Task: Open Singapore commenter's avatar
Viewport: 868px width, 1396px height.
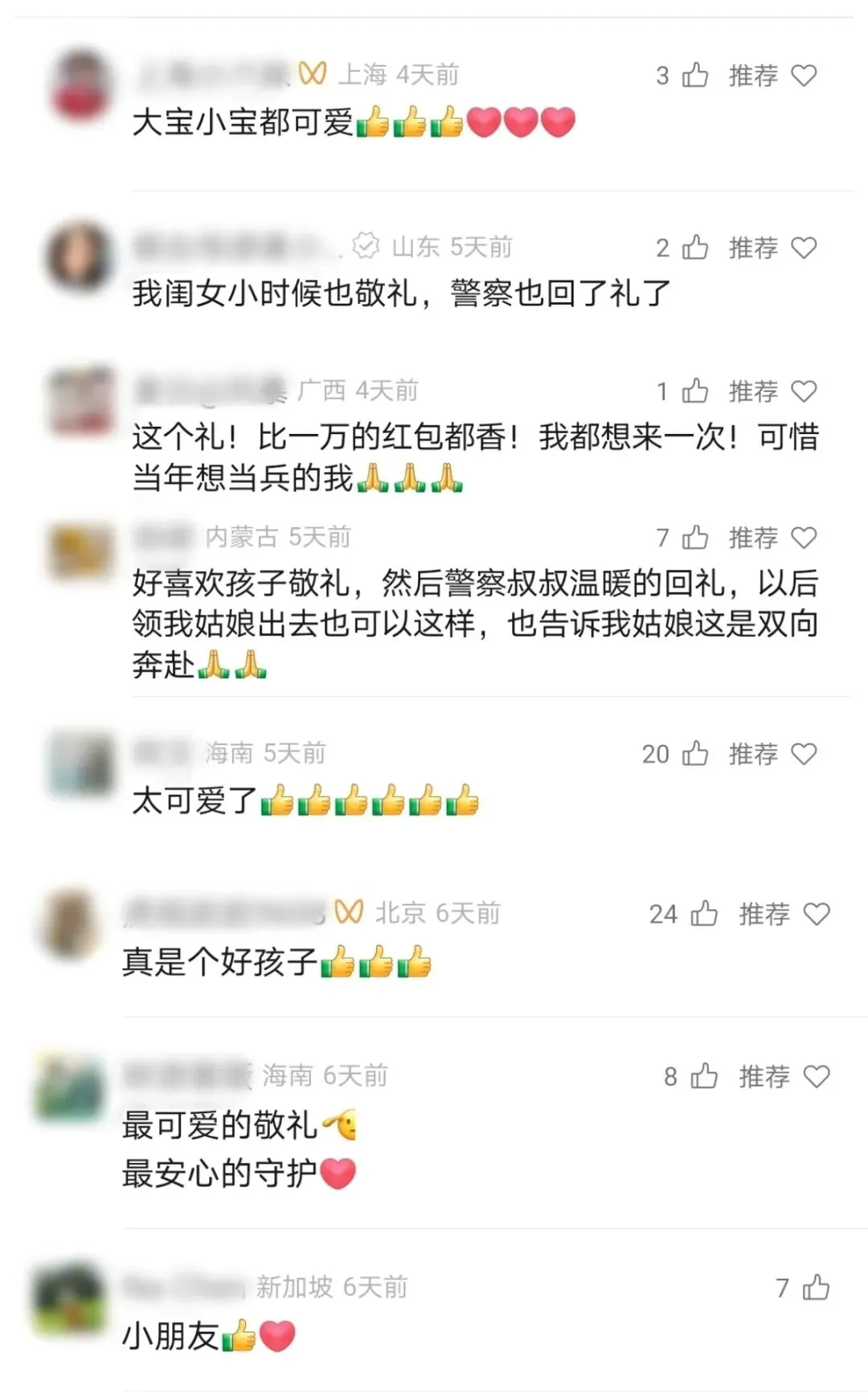Action: [x=70, y=1296]
